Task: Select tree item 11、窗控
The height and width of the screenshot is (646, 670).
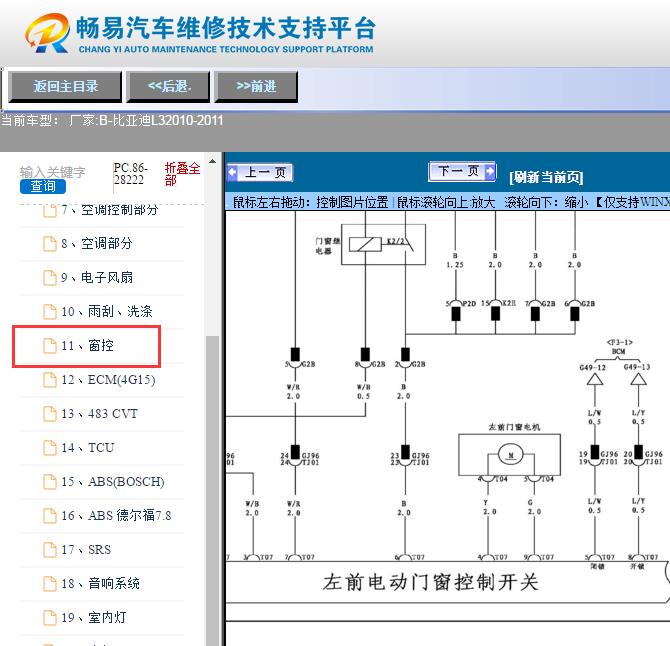Action: pos(87,346)
